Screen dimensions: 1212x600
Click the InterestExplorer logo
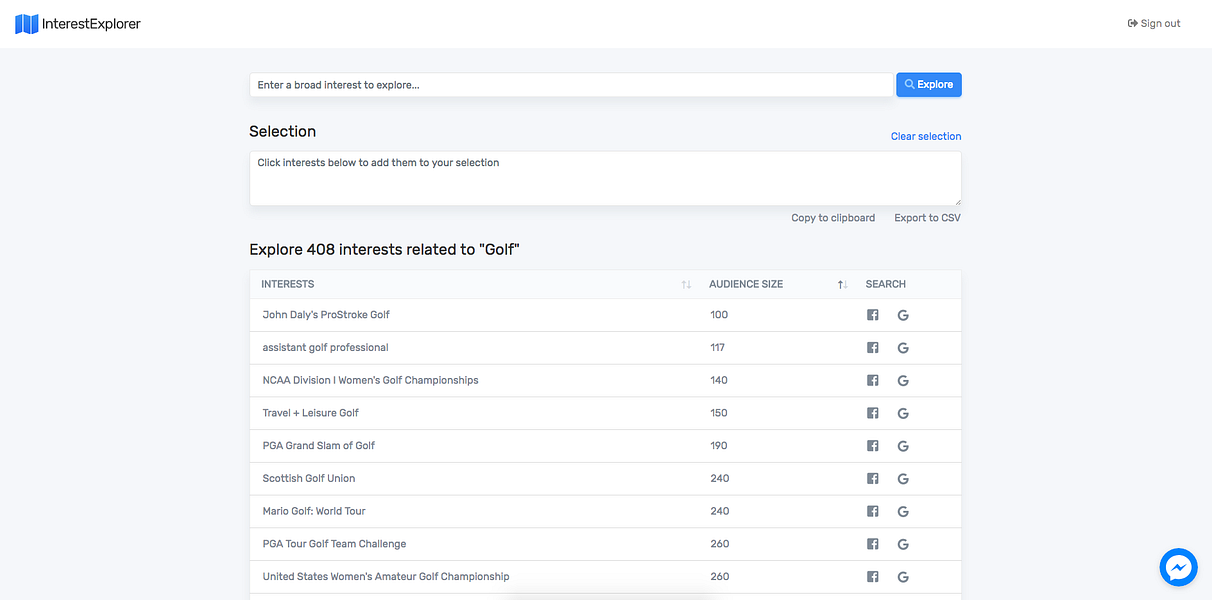[78, 24]
